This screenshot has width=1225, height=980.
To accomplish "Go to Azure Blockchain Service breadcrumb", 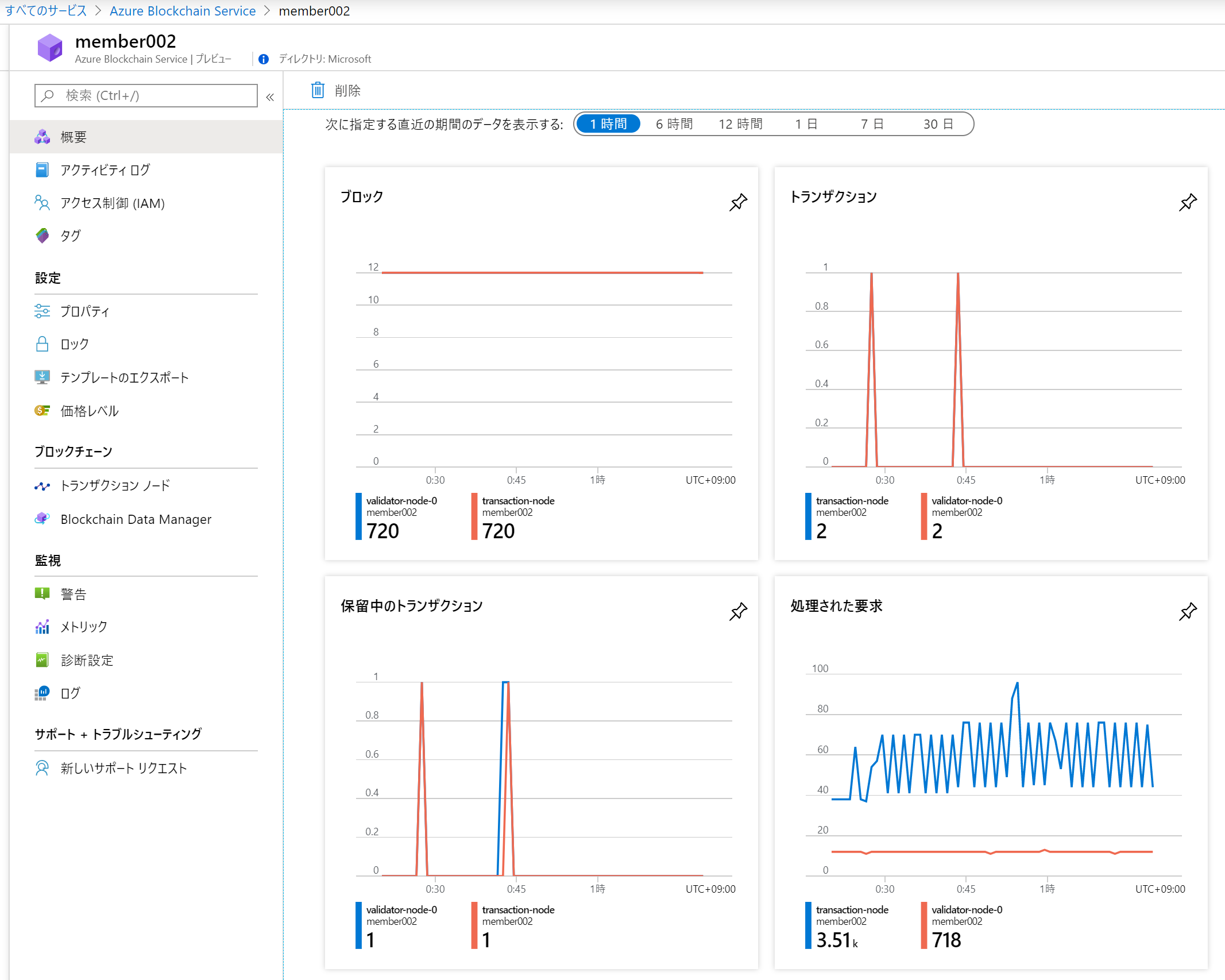I will 183,11.
